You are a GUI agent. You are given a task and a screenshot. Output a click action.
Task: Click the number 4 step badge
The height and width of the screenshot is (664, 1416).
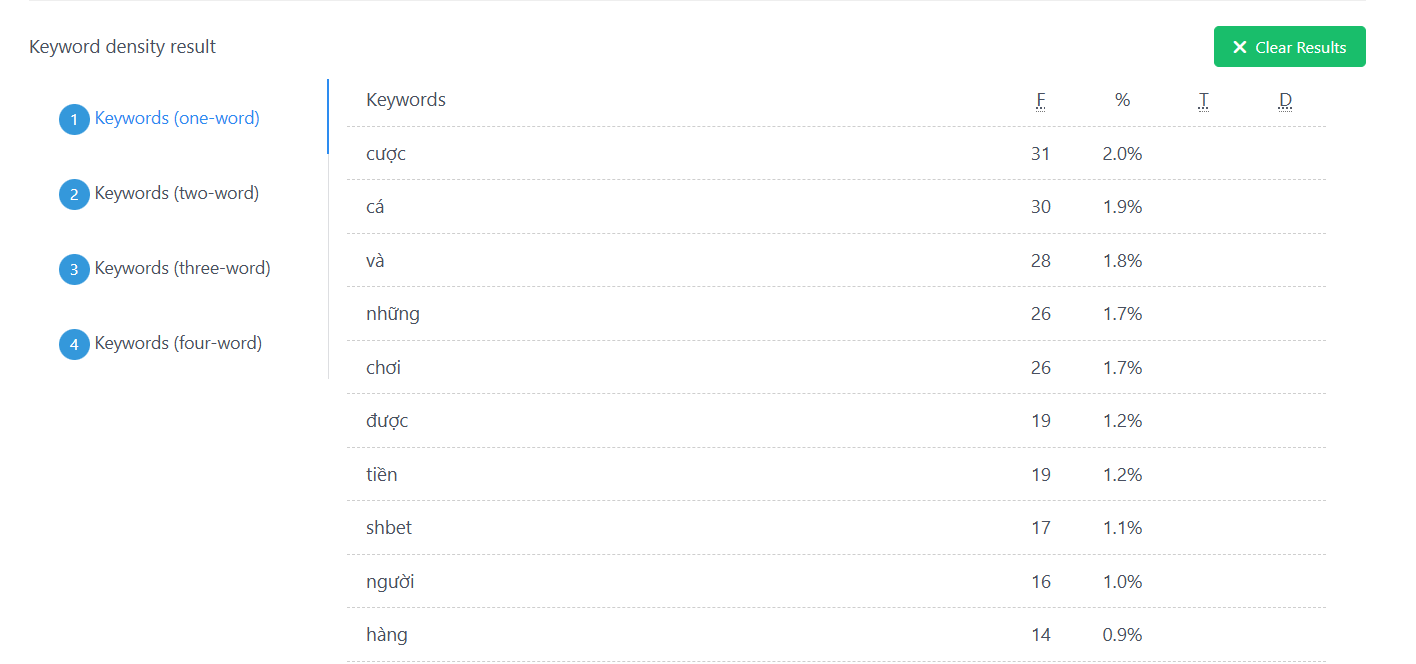74,345
